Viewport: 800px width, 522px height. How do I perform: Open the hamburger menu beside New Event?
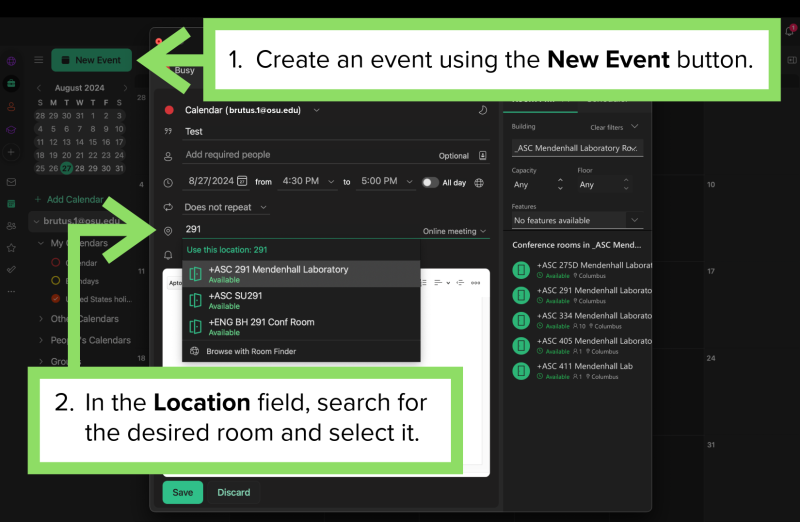coord(38,60)
